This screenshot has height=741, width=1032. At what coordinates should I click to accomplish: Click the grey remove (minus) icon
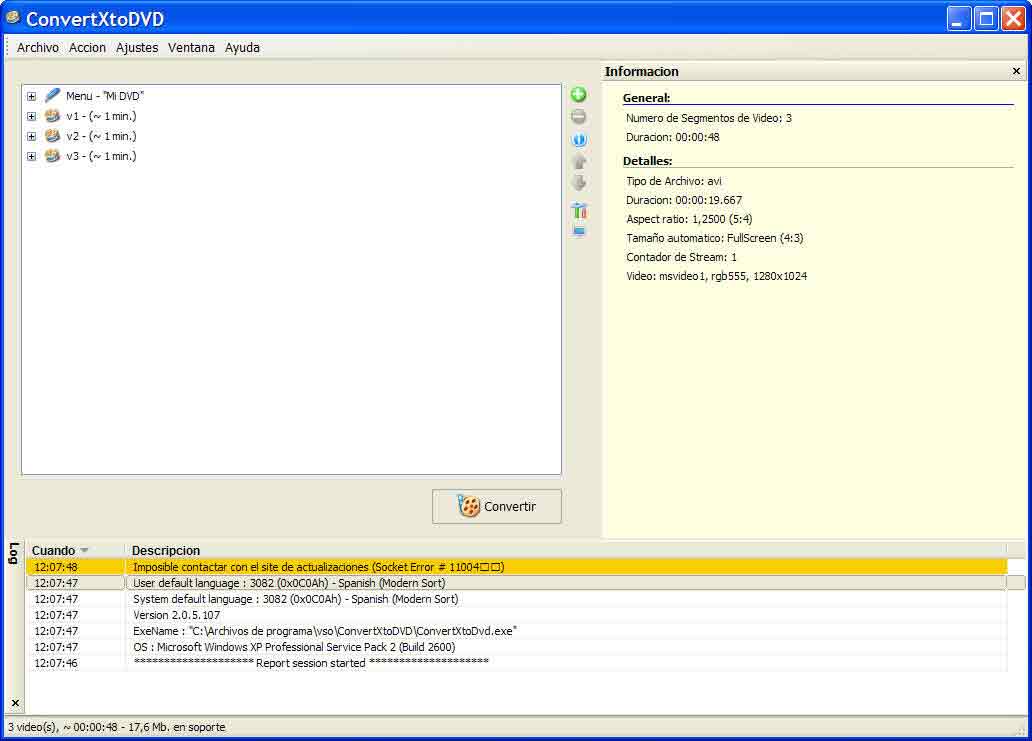click(x=579, y=117)
